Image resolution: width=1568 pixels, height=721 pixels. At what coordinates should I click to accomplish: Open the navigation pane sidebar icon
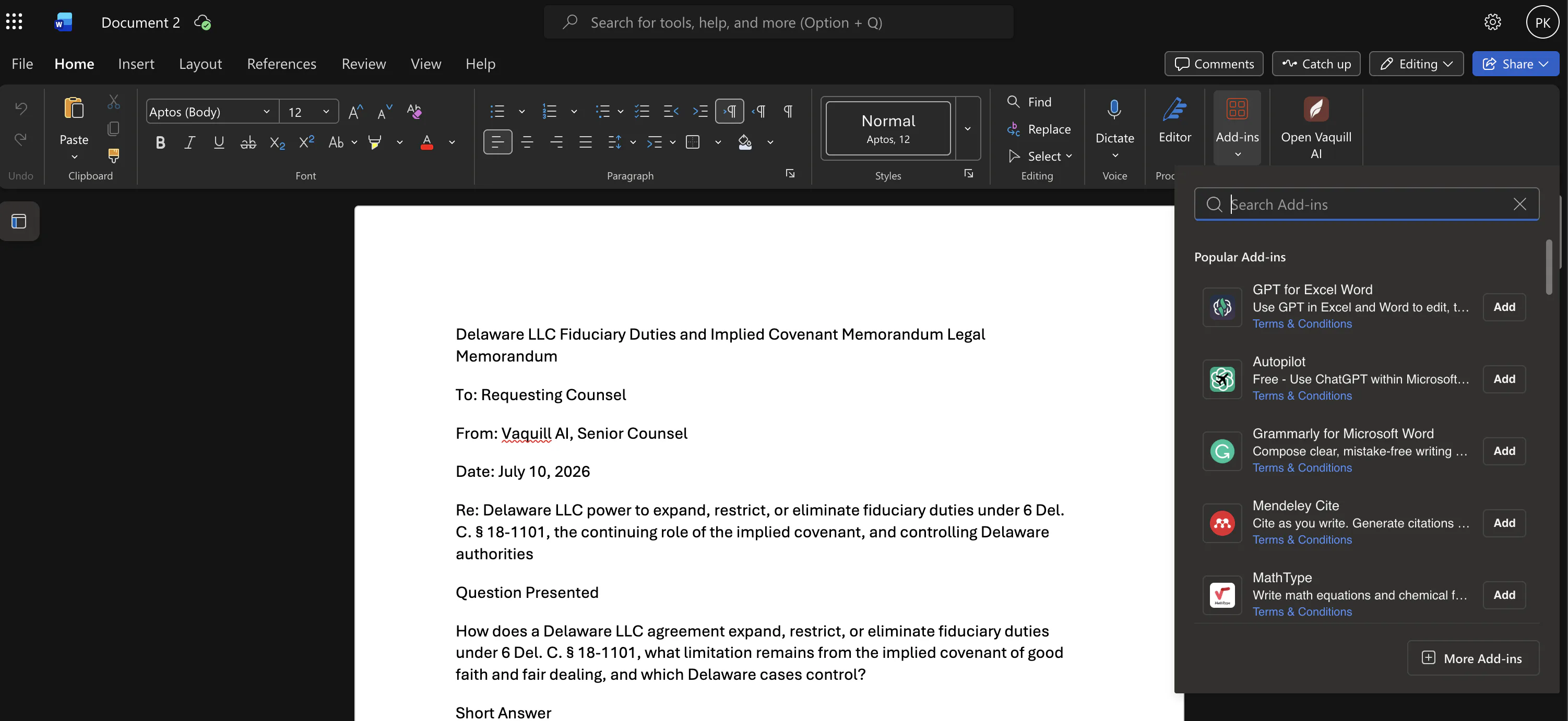coord(19,221)
